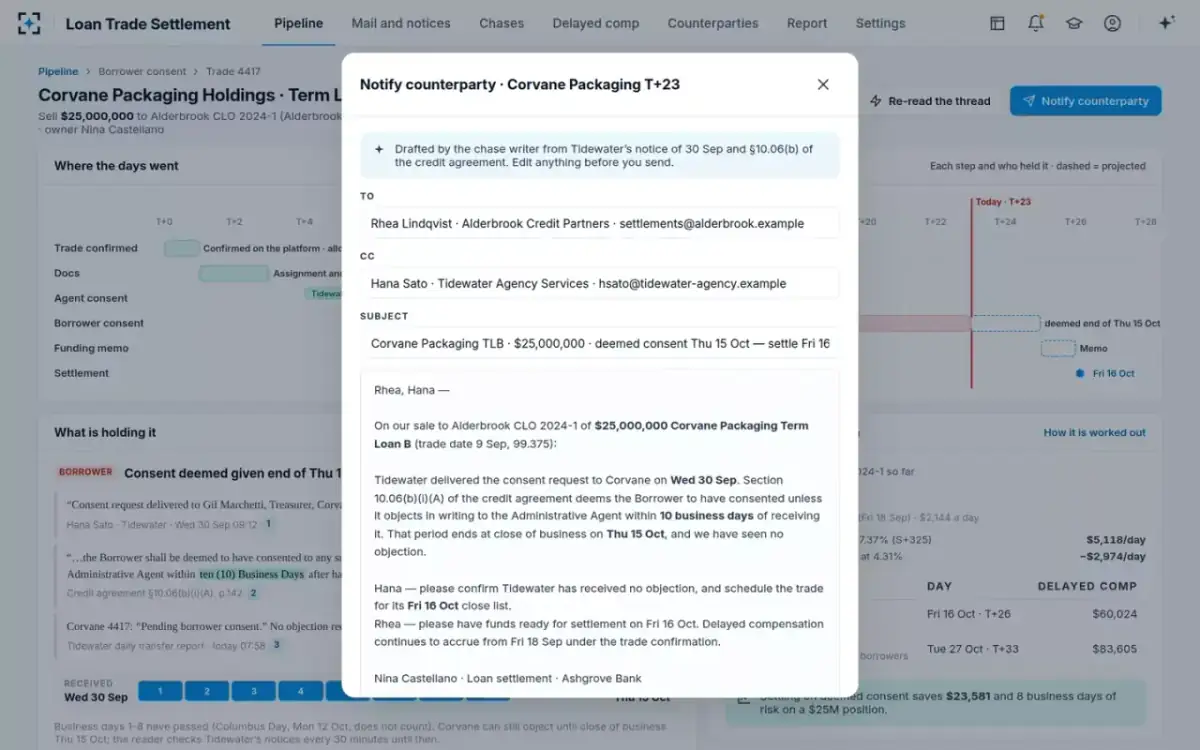The height and width of the screenshot is (750, 1200).
Task: Follow the Pipeline breadcrumb link
Action: tap(58, 72)
